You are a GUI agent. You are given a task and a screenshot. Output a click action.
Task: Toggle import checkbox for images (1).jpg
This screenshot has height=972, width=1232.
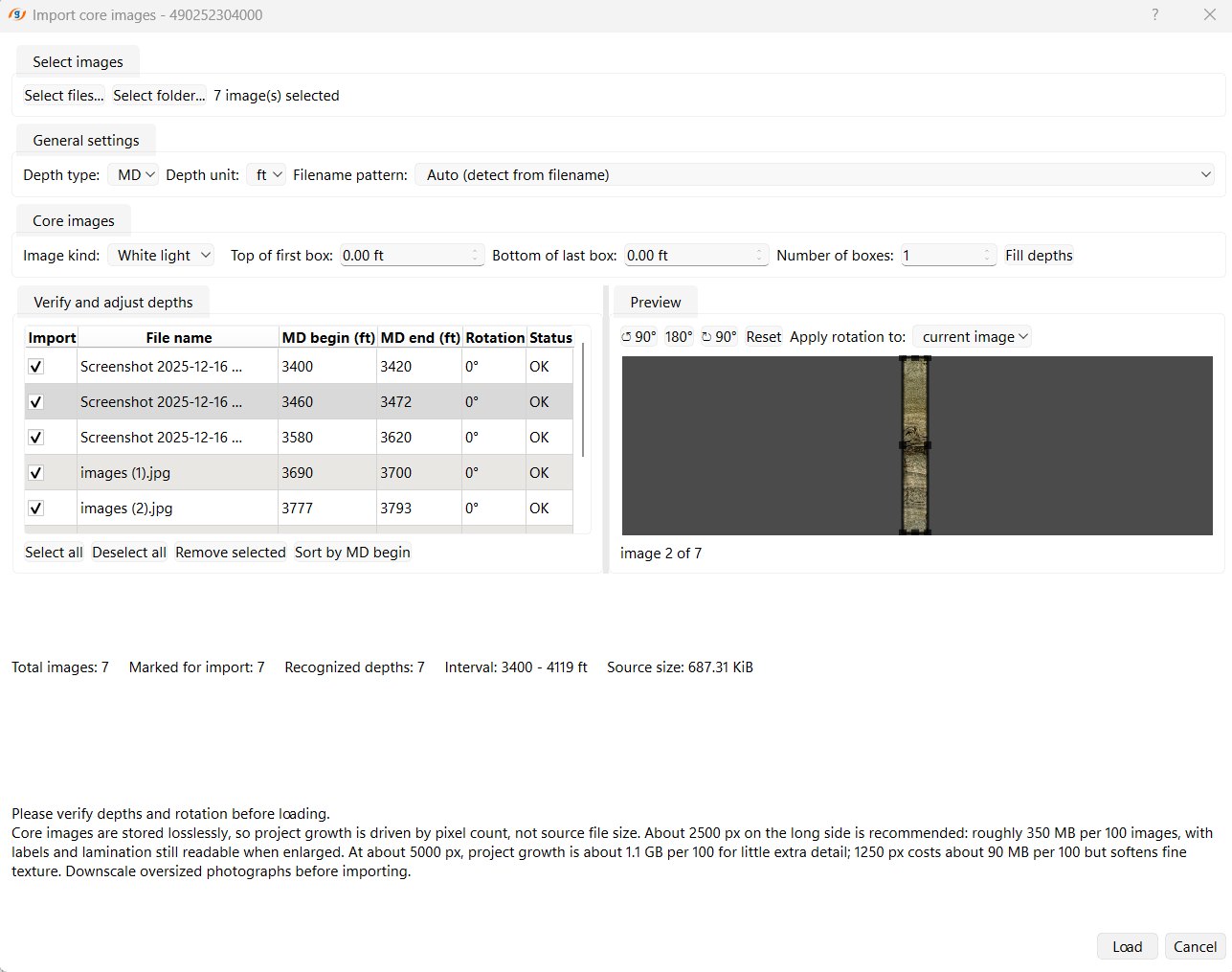(x=36, y=472)
